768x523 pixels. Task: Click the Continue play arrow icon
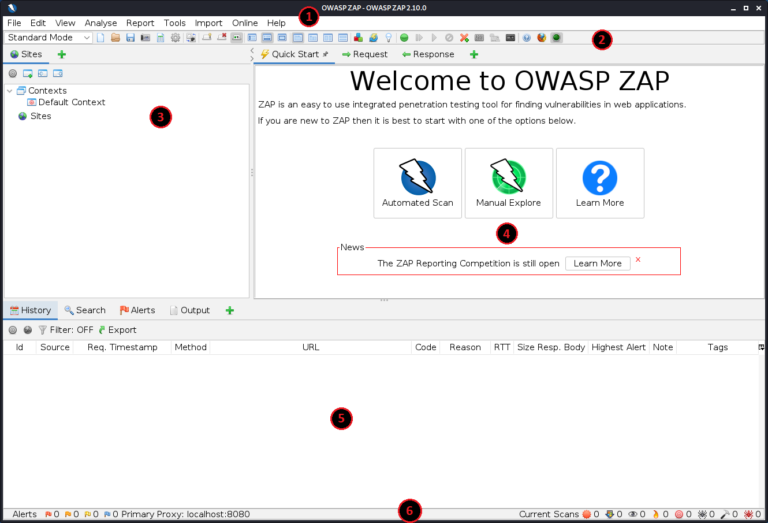(x=434, y=38)
